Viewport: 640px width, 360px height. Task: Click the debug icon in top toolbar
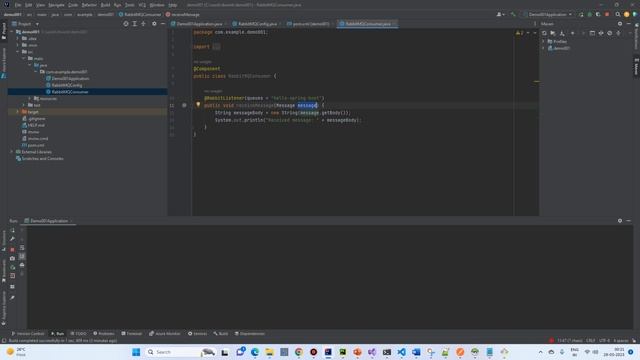click(589, 14)
